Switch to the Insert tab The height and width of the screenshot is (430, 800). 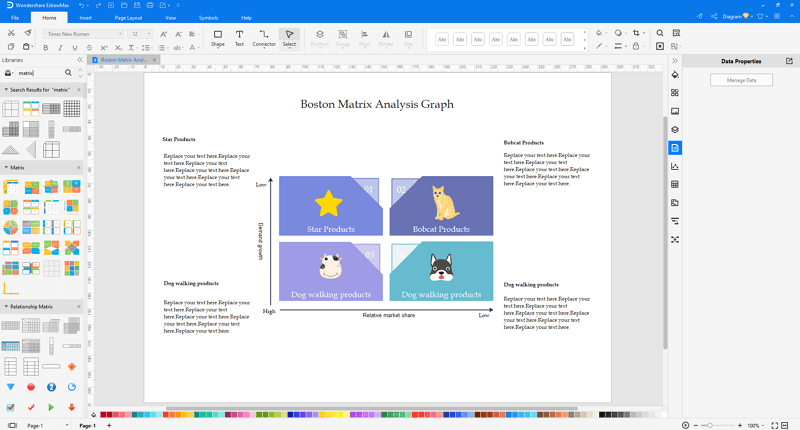[86, 18]
